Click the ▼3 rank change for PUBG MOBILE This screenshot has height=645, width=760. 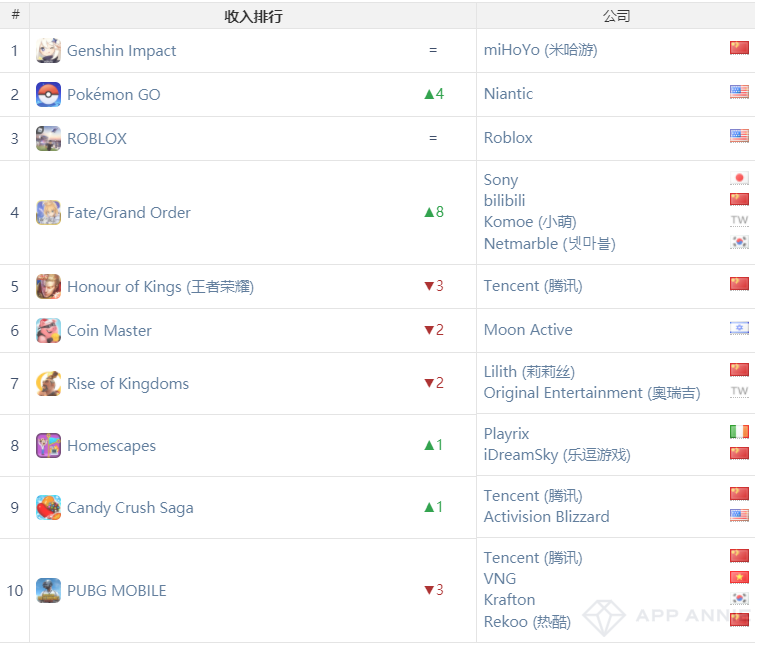click(434, 590)
